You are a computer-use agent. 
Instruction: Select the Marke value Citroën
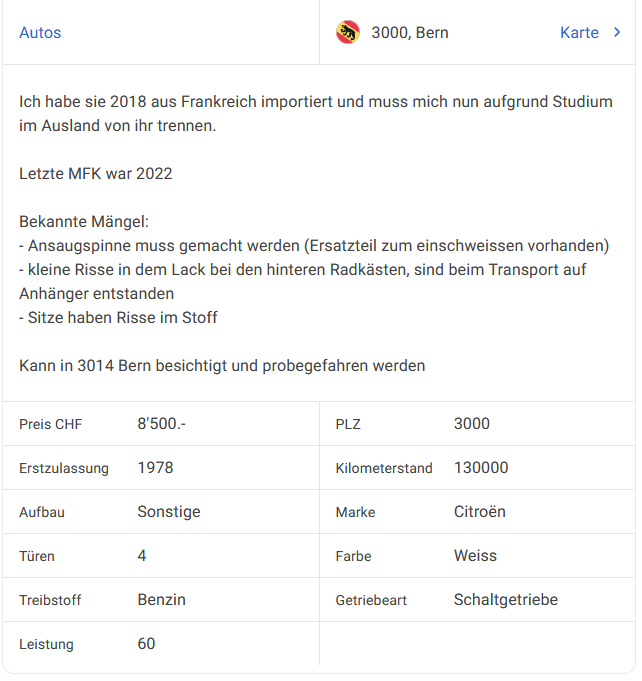pyautogui.click(x=480, y=512)
